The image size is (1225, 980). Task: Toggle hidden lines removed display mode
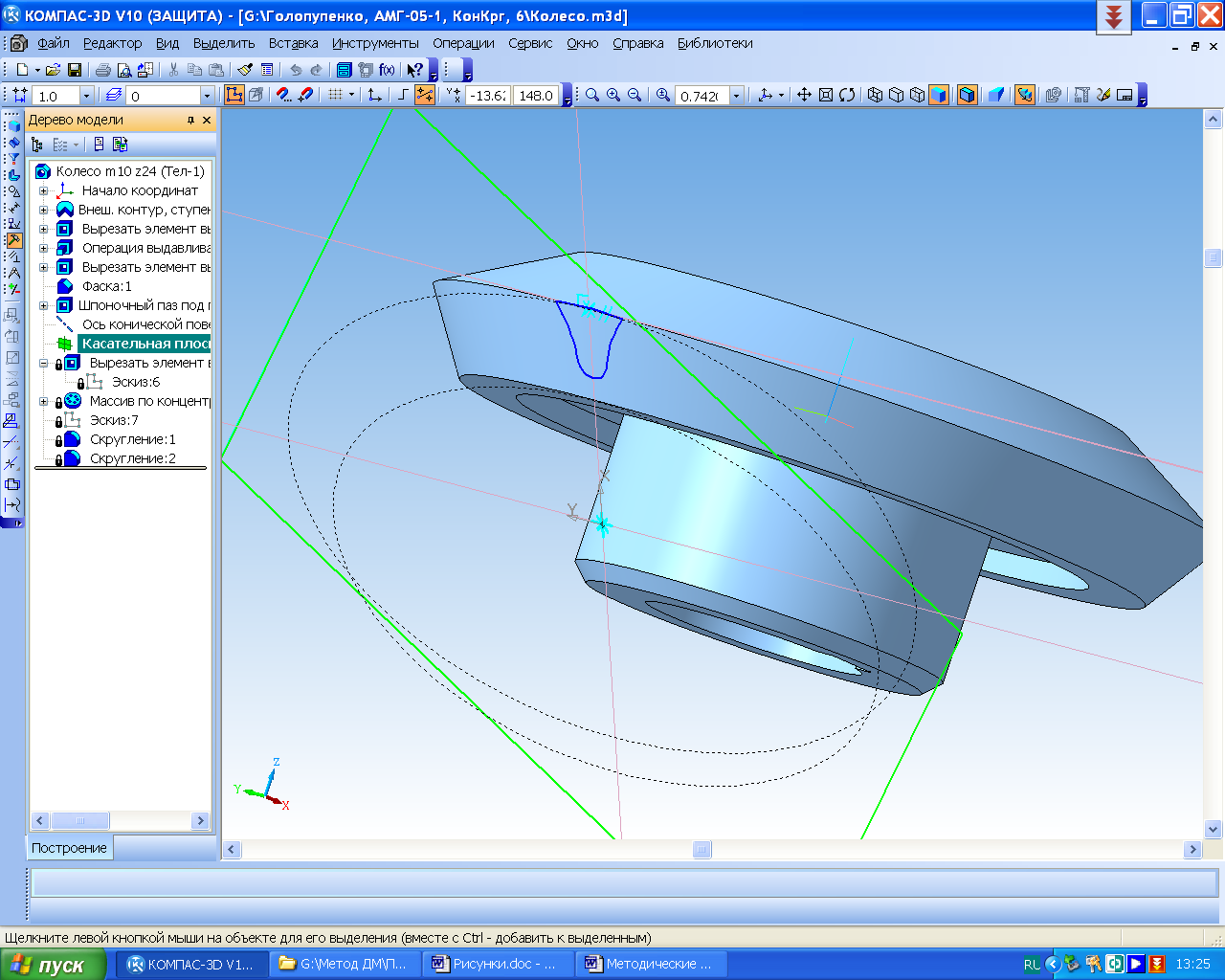click(896, 96)
